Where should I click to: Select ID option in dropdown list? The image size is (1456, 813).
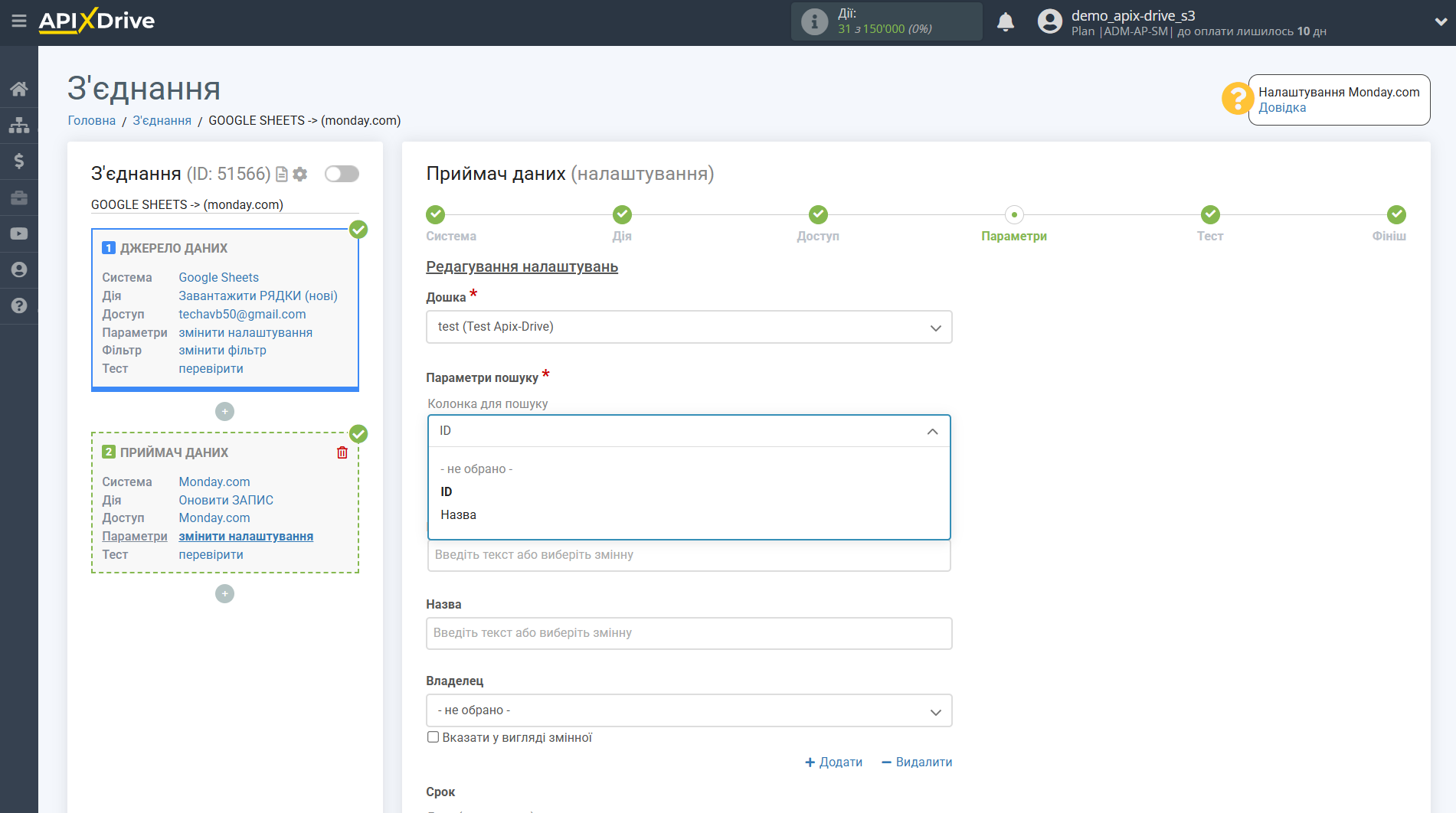447,491
